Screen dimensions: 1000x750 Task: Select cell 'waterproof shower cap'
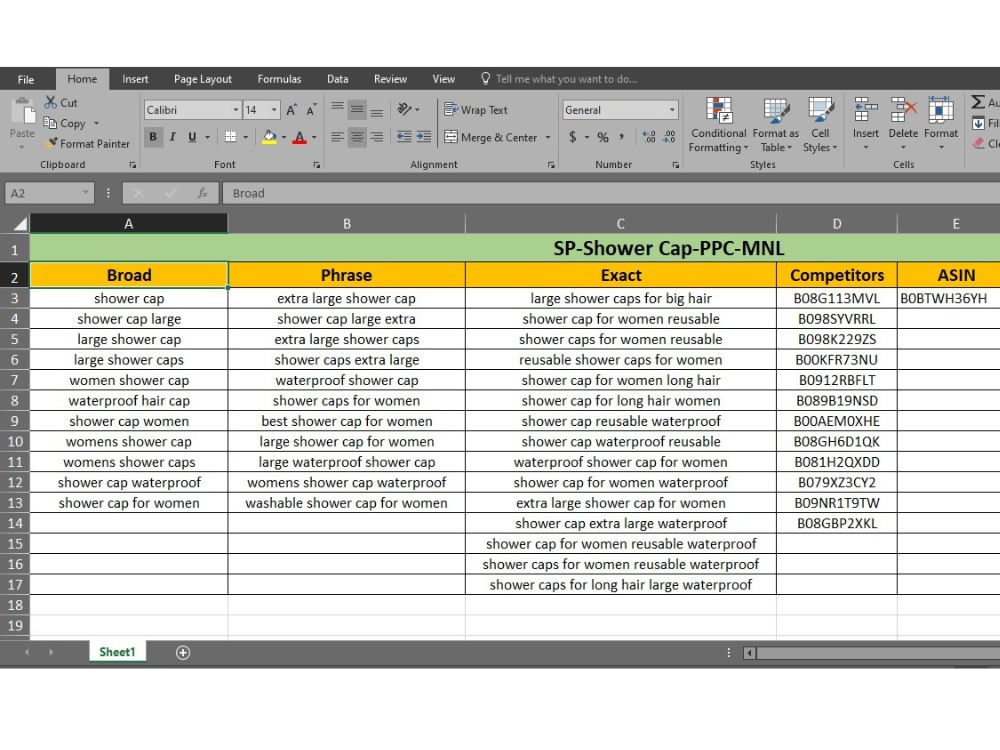tap(347, 380)
